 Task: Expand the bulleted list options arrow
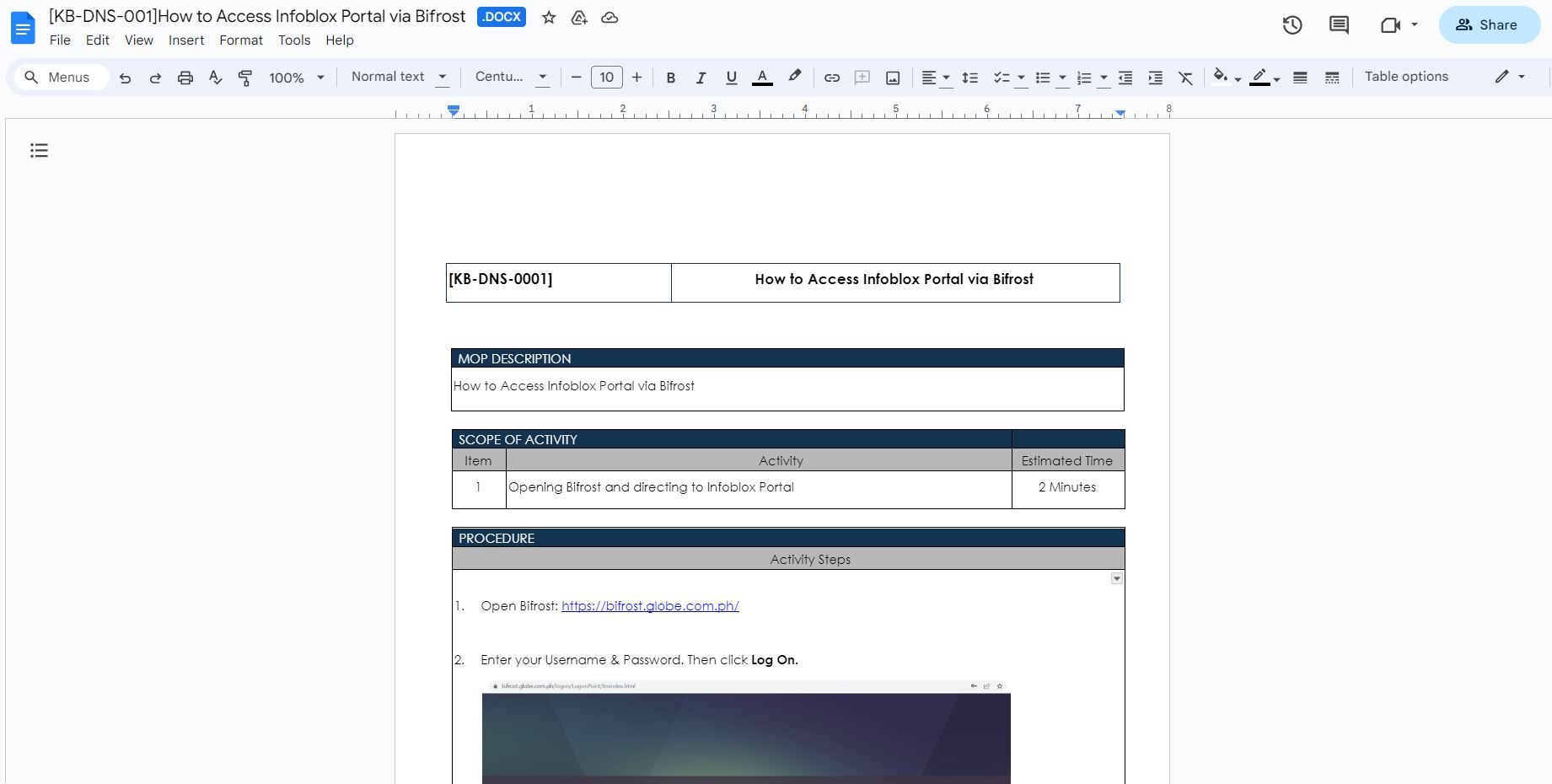[x=1062, y=78]
